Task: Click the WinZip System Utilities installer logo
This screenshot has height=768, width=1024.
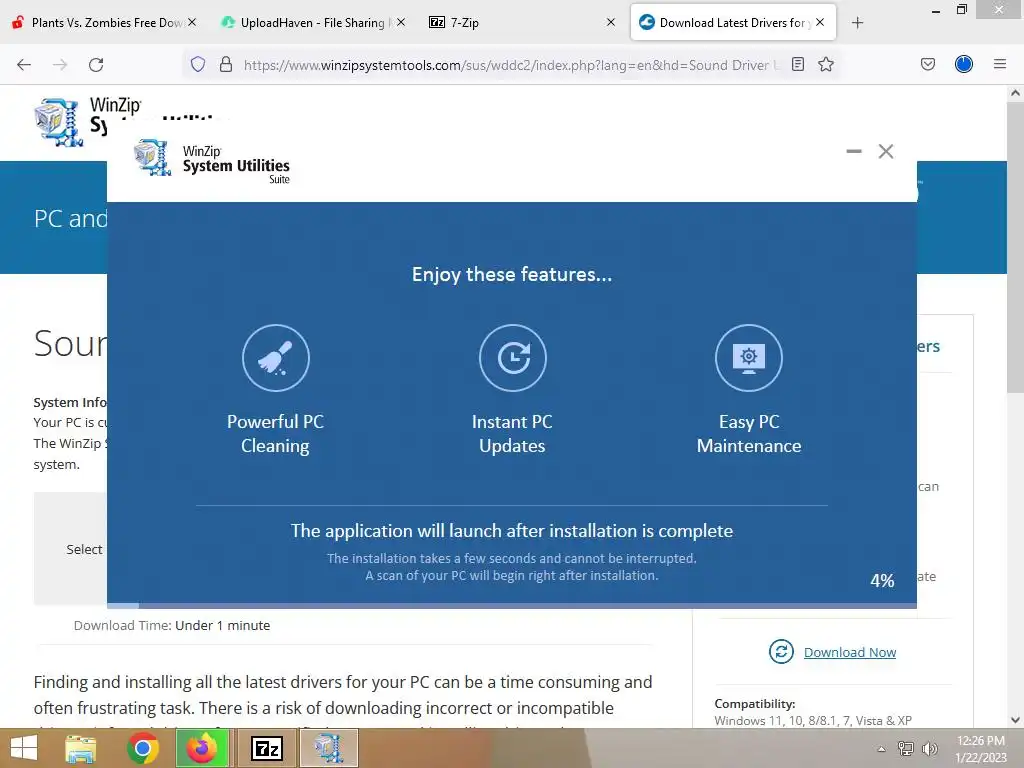Action: [x=212, y=159]
